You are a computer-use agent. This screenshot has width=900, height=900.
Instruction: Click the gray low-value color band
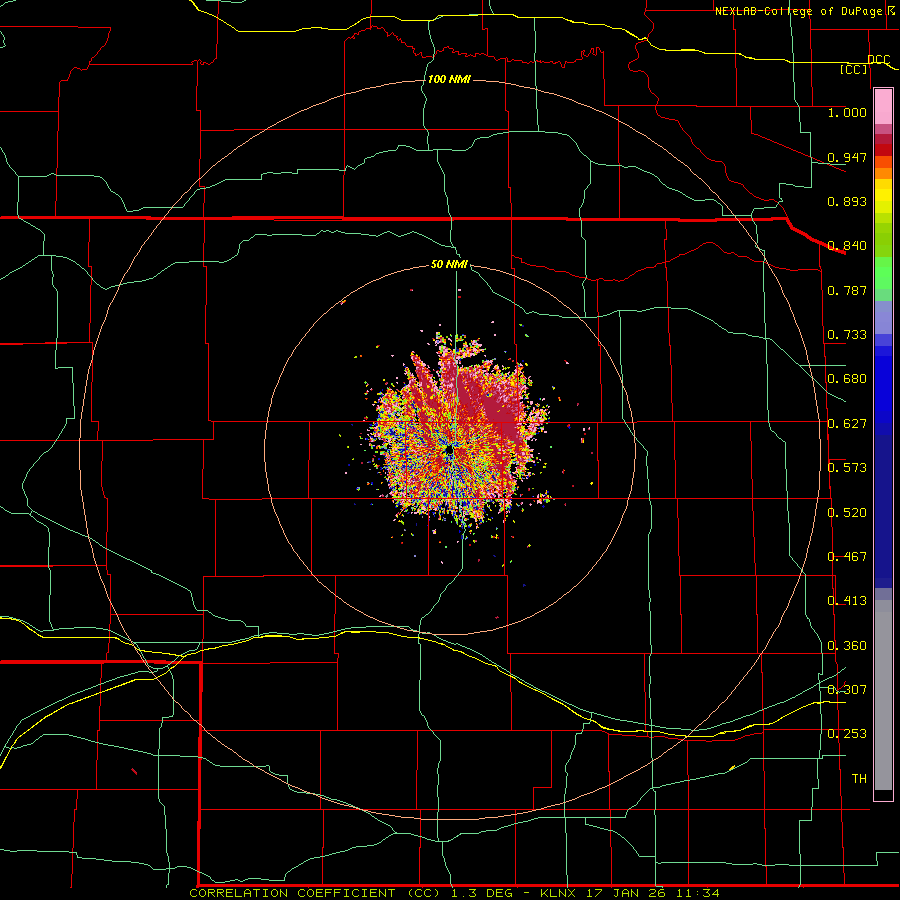point(883,695)
